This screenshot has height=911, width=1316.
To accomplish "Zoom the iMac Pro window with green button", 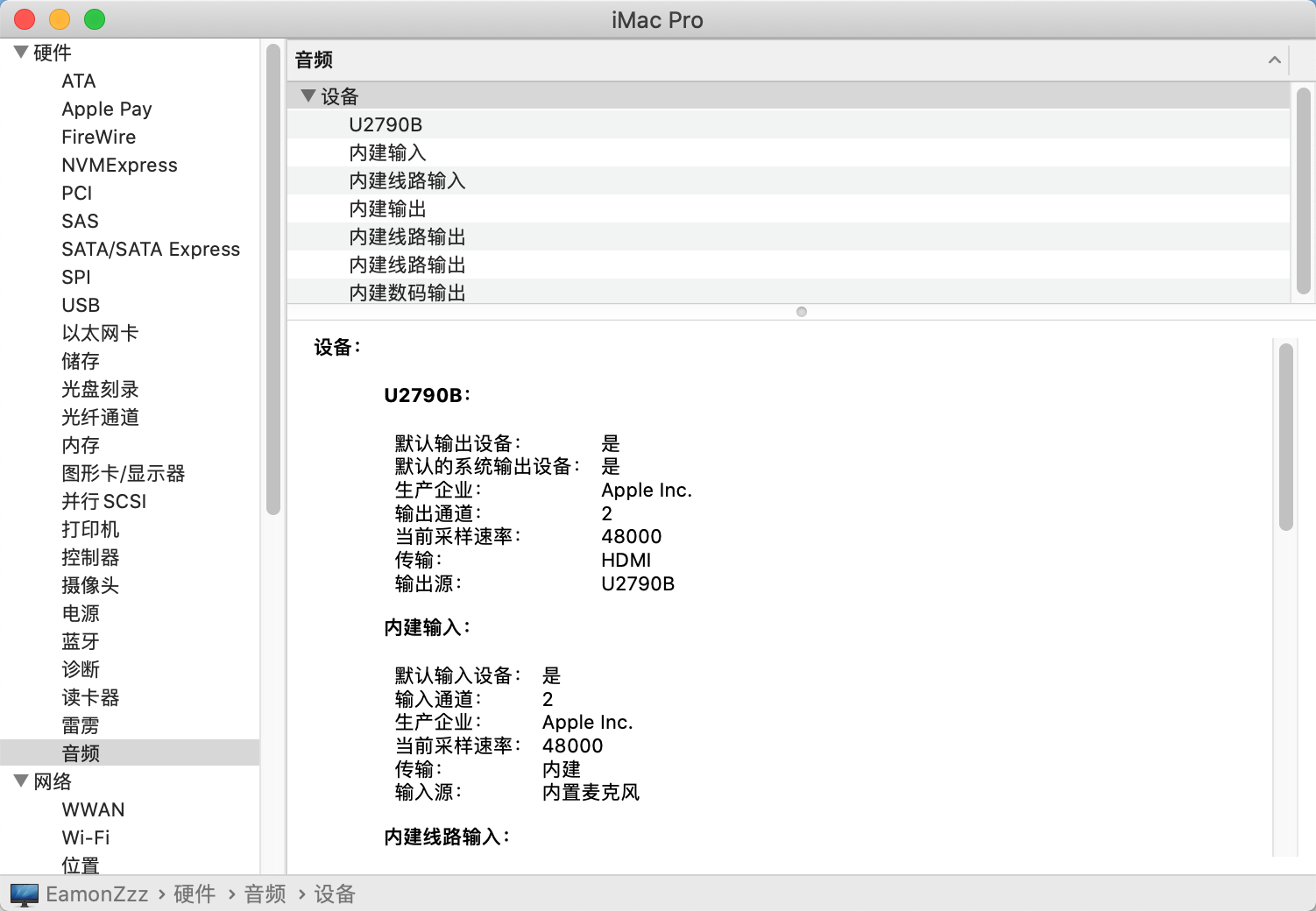I will [95, 19].
